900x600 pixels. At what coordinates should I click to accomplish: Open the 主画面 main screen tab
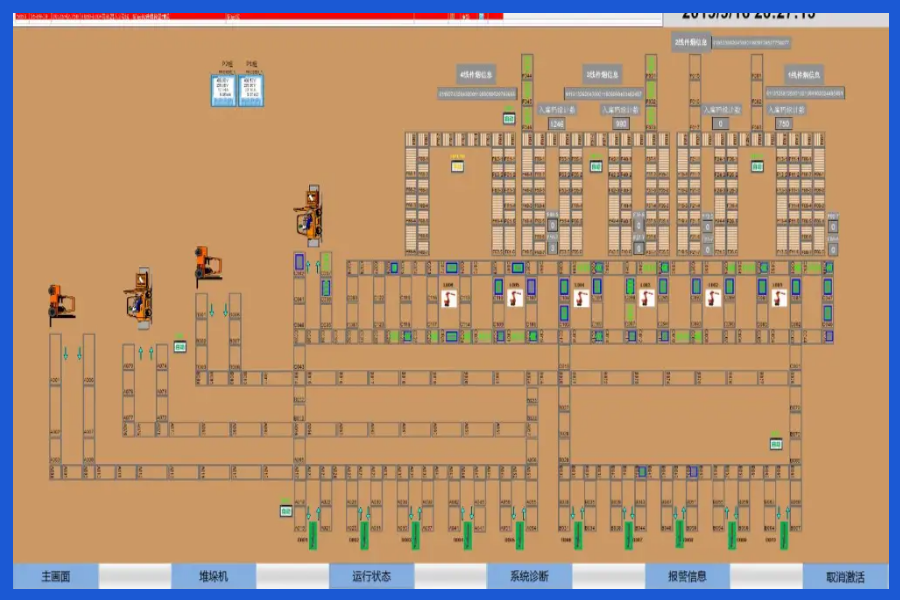[56, 577]
